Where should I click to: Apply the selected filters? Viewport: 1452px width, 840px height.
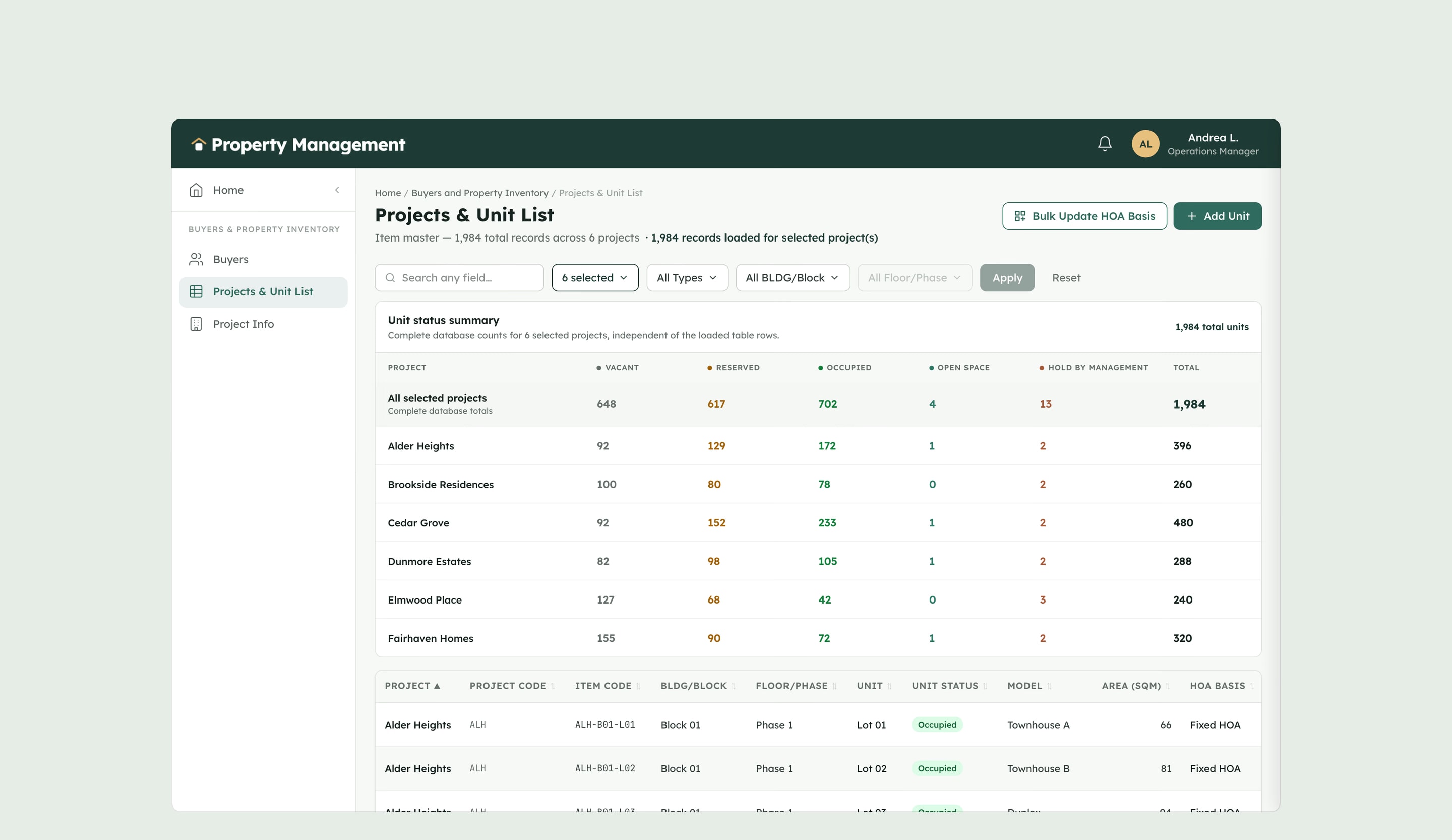click(x=1007, y=278)
